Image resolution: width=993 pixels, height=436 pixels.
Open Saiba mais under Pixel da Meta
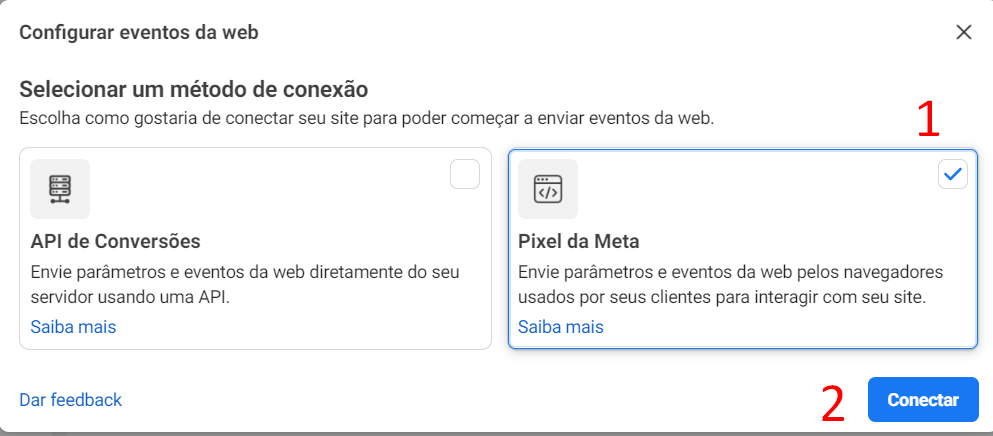tap(561, 327)
